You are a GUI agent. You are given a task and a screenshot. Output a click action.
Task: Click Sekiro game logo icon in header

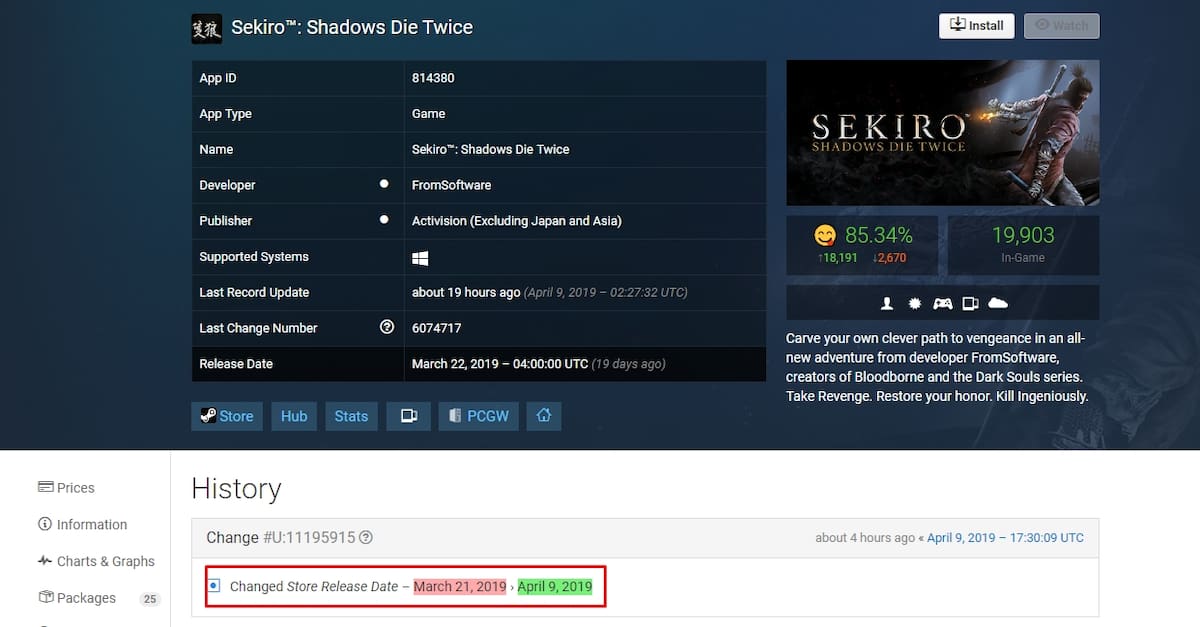click(x=207, y=28)
